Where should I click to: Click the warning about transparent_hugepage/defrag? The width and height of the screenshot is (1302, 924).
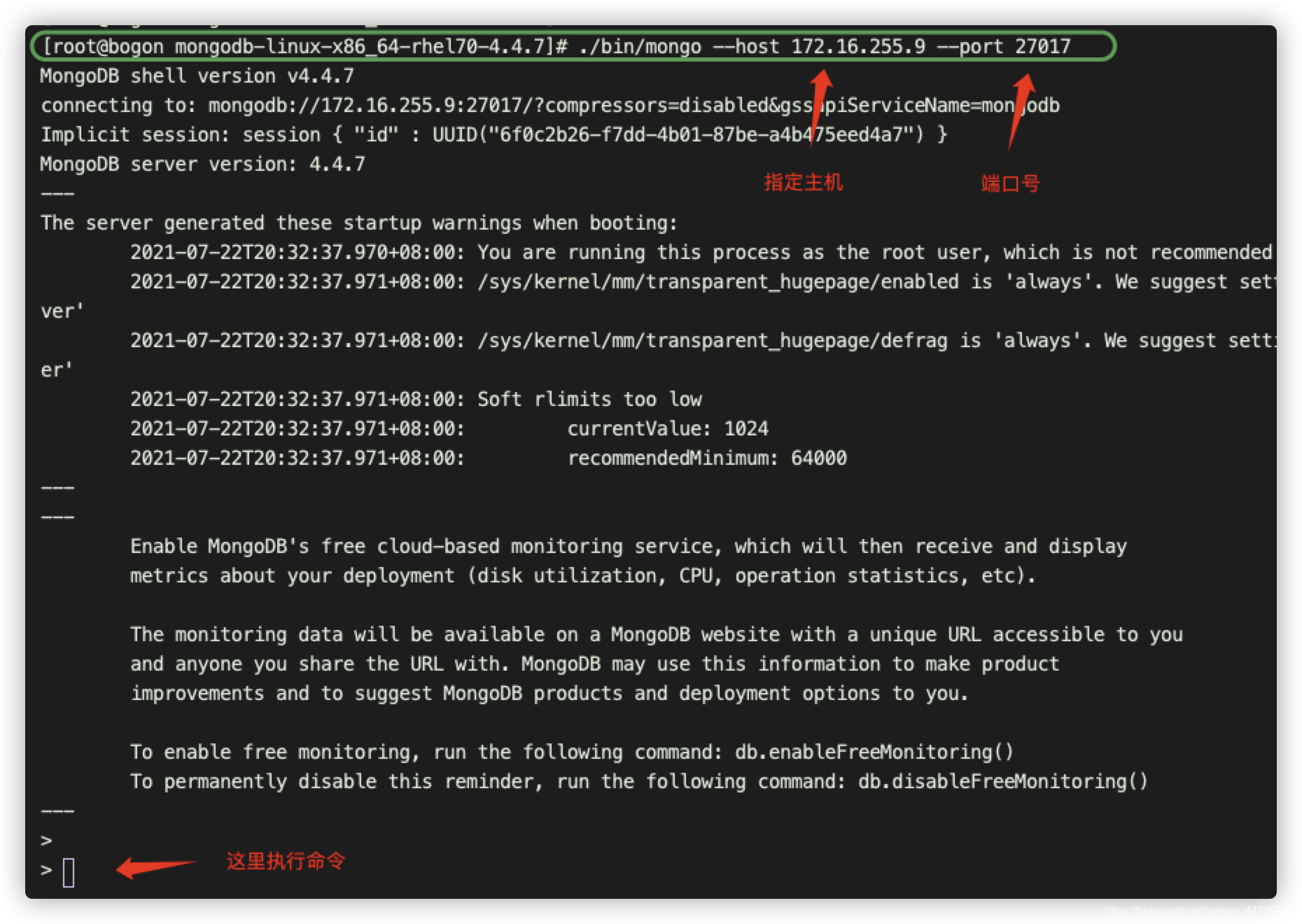703,341
